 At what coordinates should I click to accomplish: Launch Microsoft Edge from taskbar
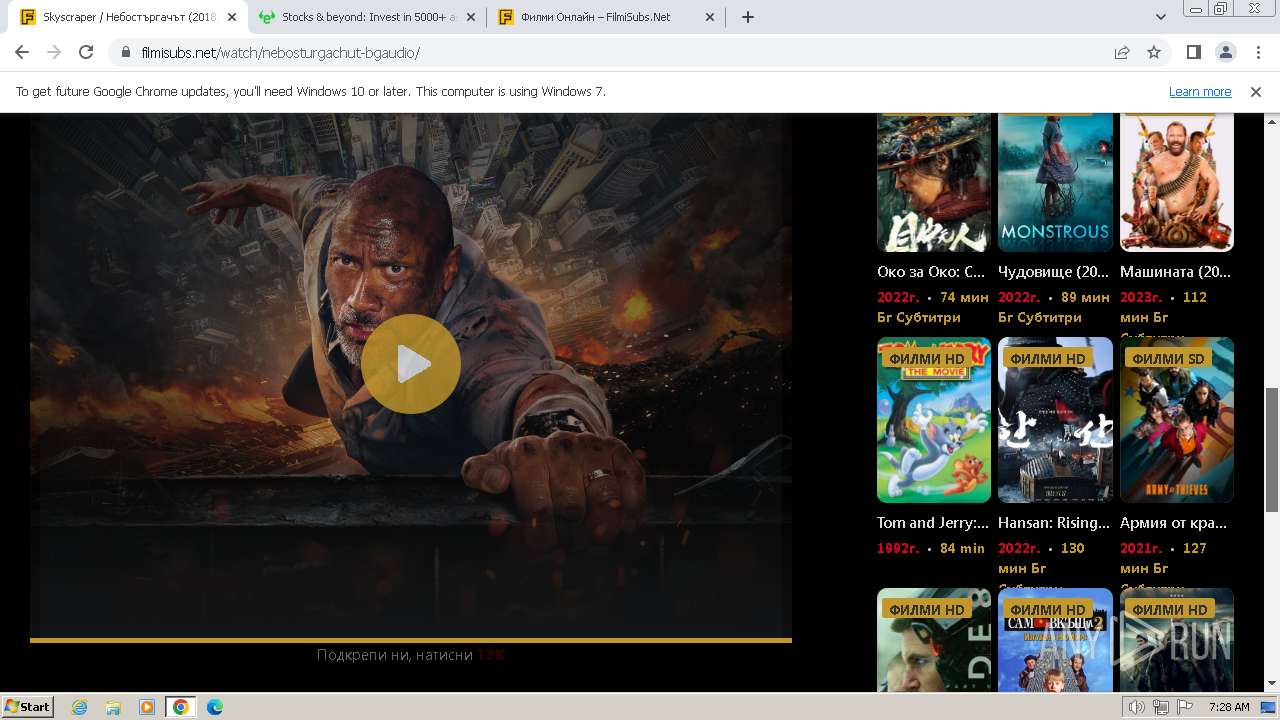[215, 707]
